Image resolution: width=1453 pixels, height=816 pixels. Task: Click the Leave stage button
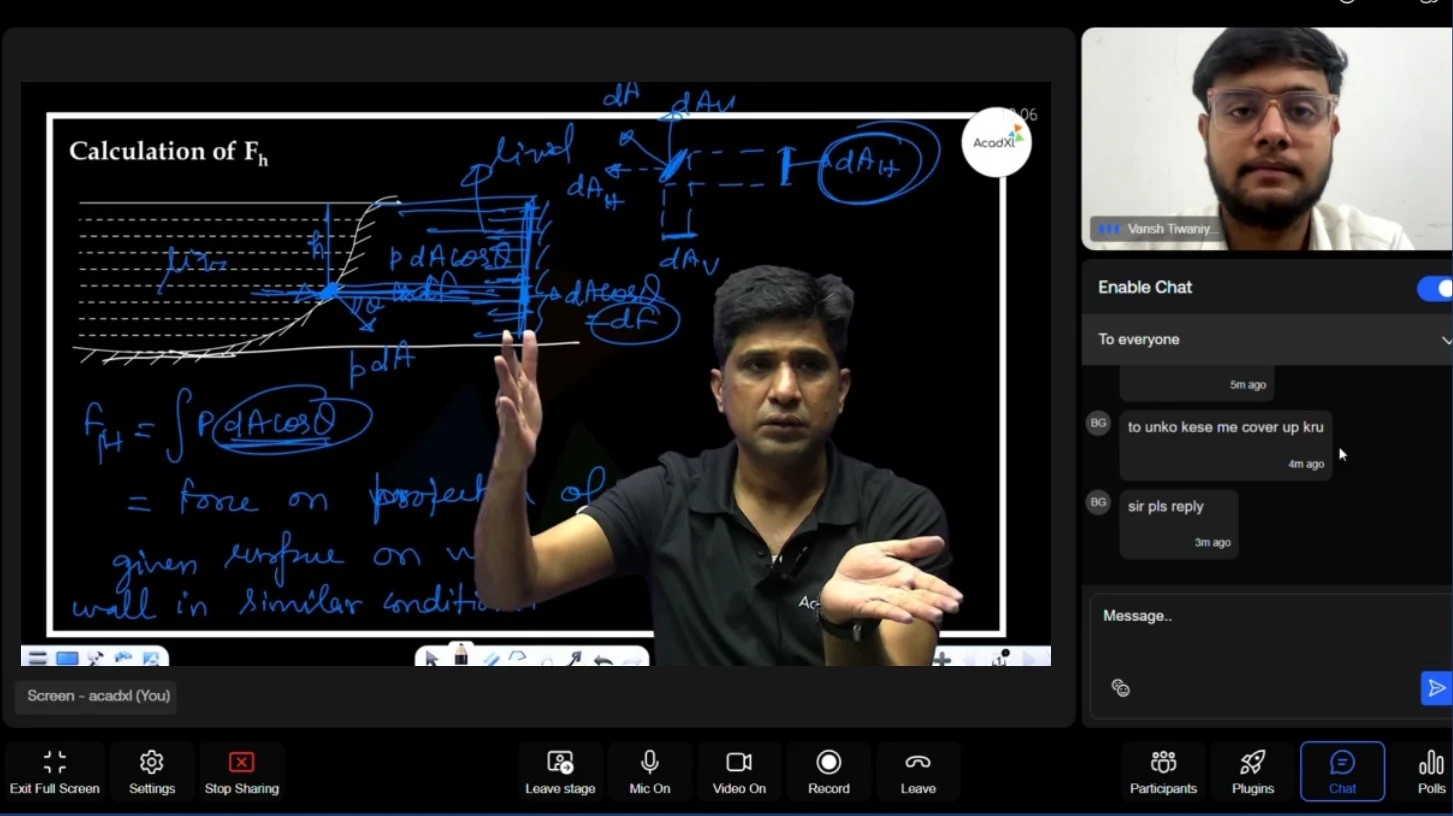click(x=559, y=770)
